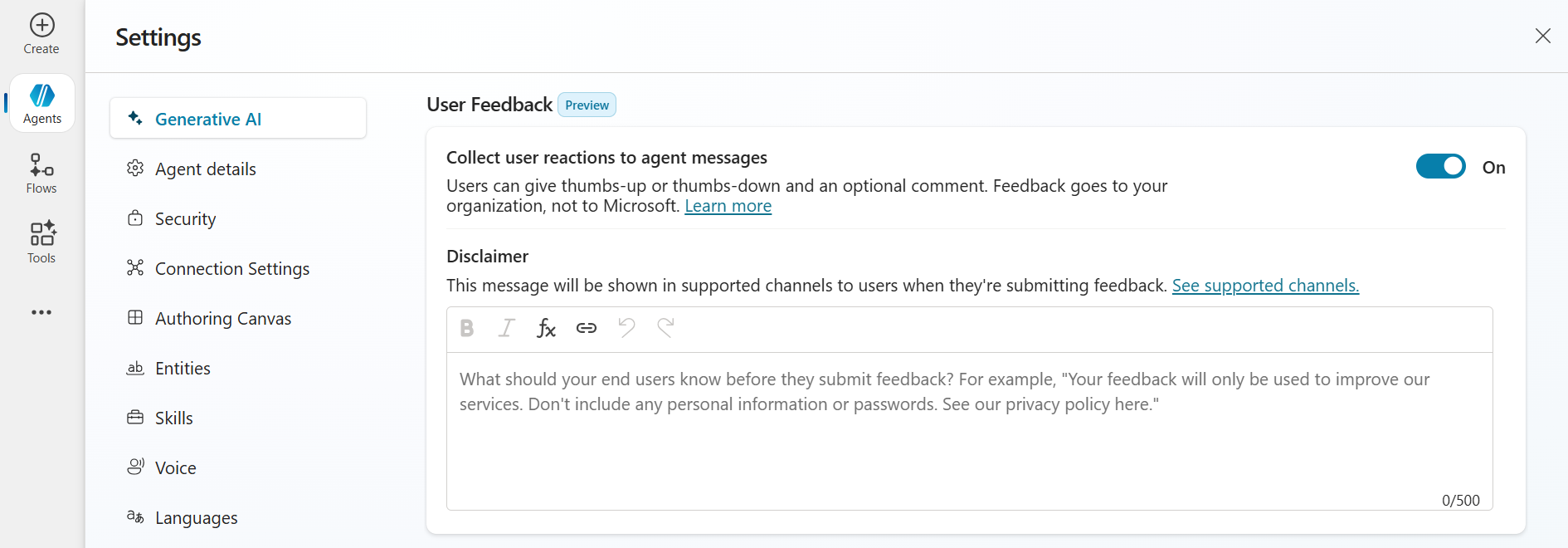1568x548 pixels.
Task: Insert a formula variable into the disclaimer
Action: pyautogui.click(x=546, y=328)
